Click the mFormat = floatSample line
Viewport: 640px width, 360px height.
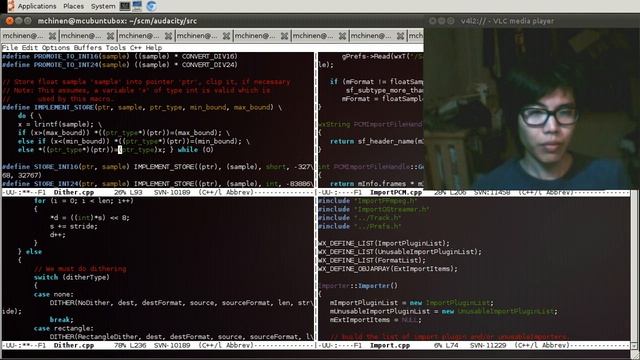383,99
